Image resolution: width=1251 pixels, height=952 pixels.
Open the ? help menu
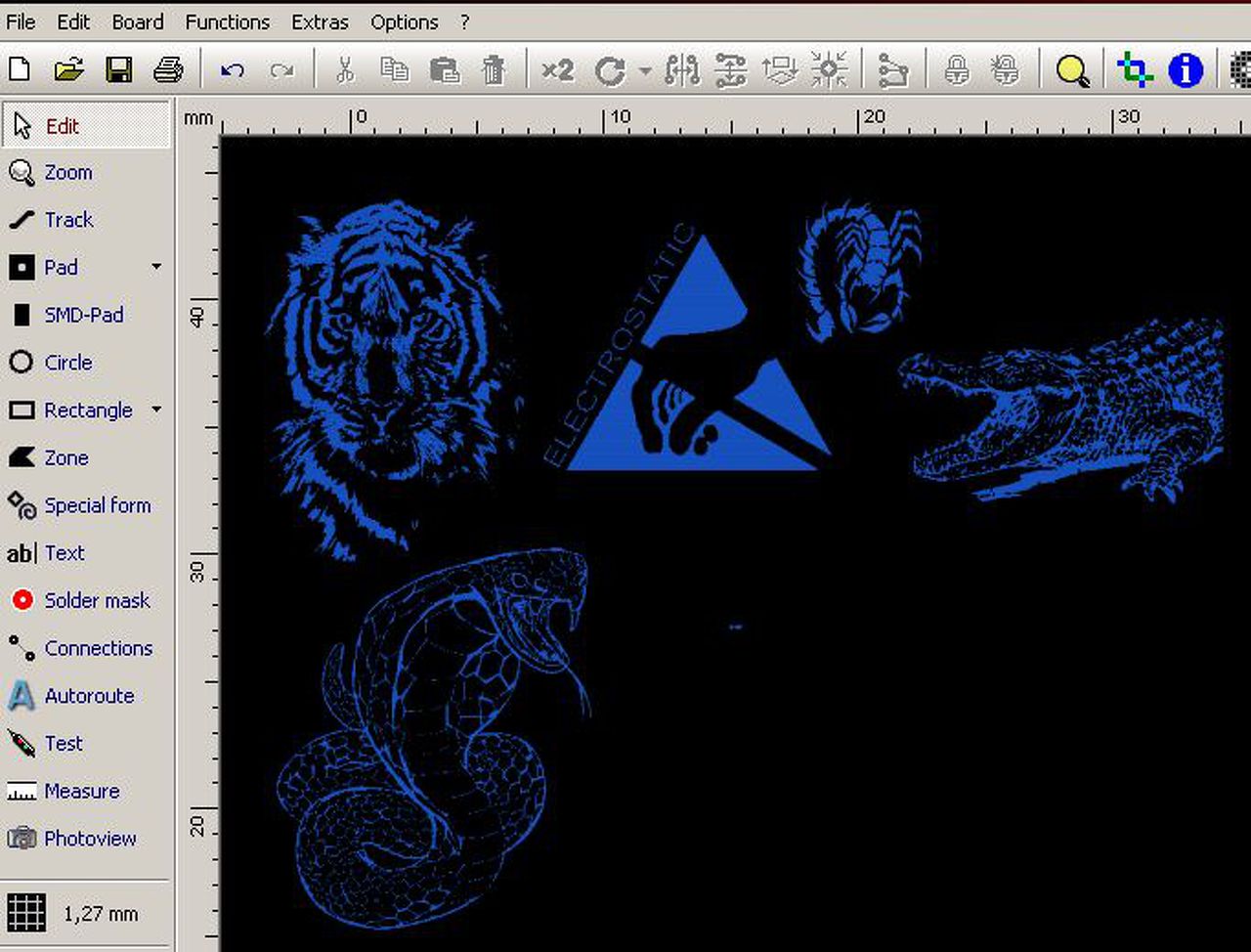tap(465, 22)
